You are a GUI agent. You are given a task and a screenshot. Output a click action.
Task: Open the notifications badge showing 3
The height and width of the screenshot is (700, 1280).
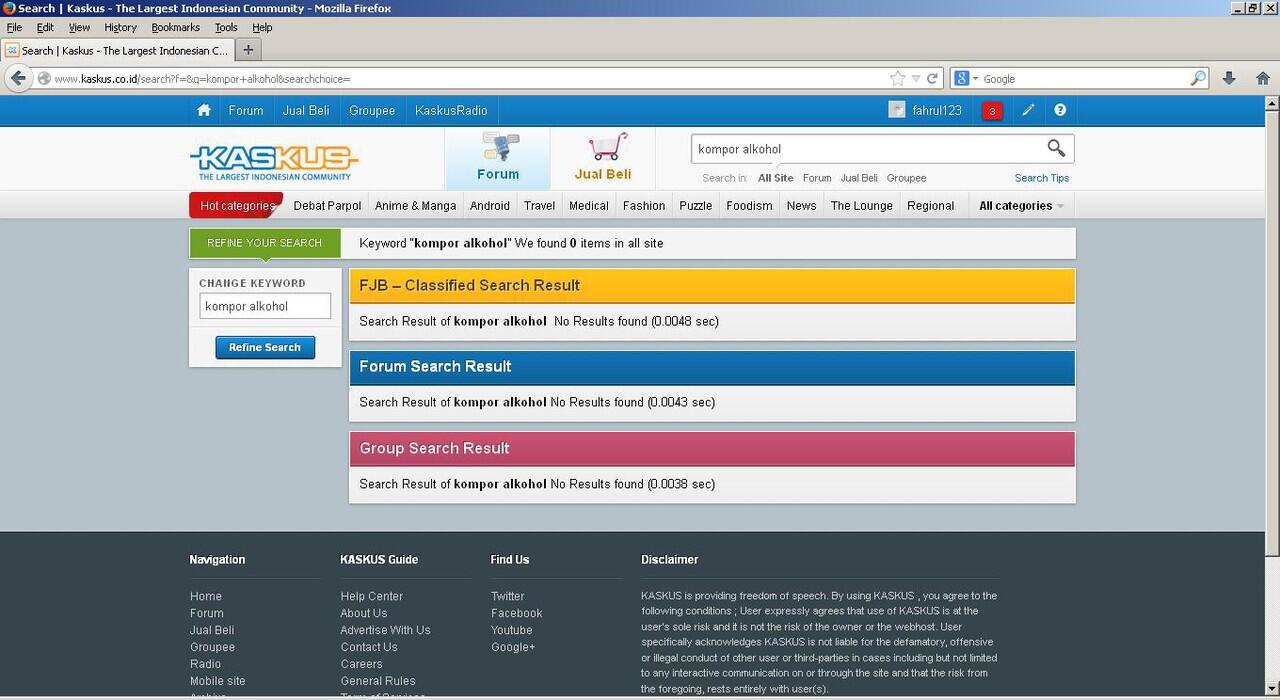(x=992, y=111)
